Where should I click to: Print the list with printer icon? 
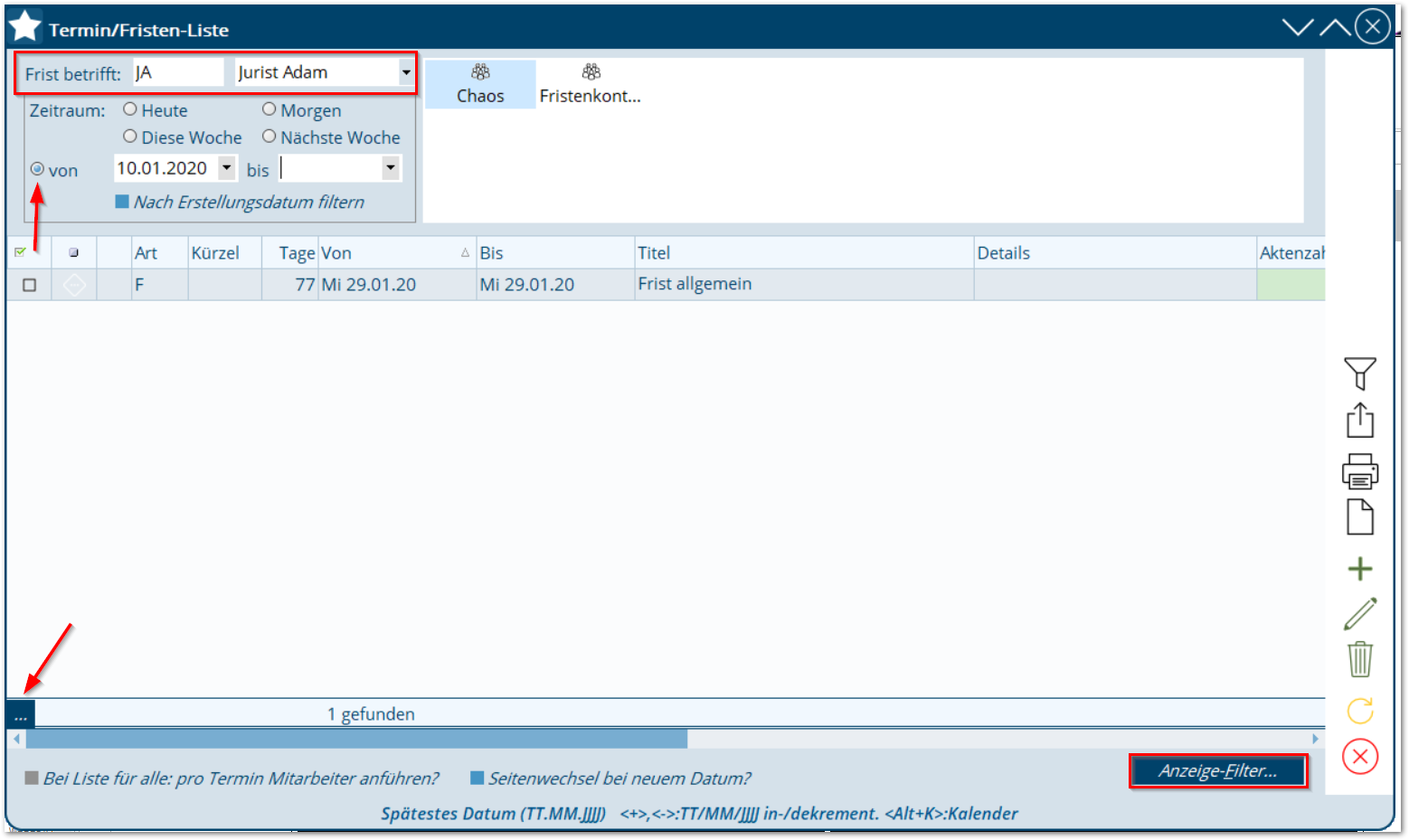point(1359,471)
